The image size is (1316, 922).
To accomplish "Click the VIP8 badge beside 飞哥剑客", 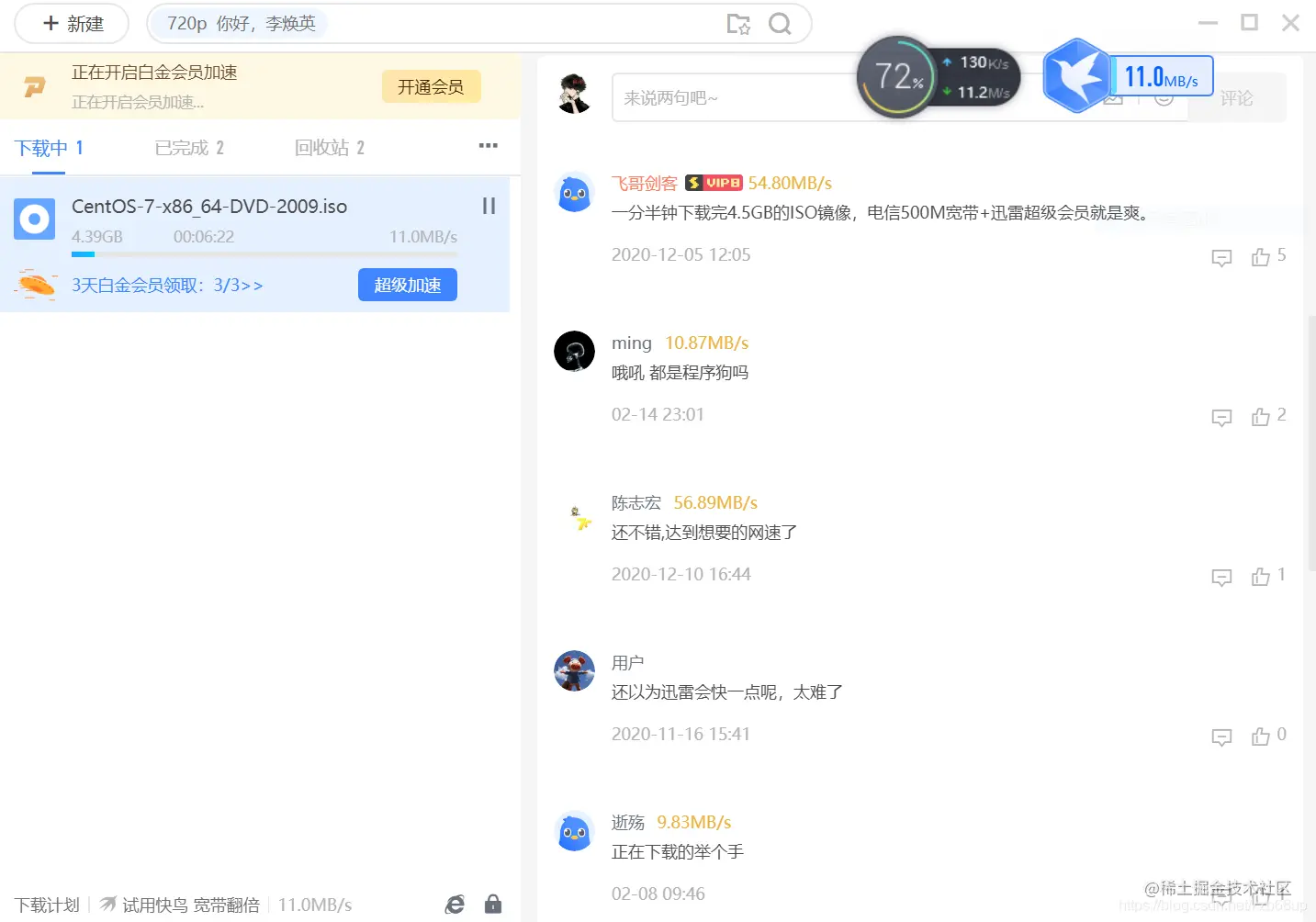I will tap(714, 183).
